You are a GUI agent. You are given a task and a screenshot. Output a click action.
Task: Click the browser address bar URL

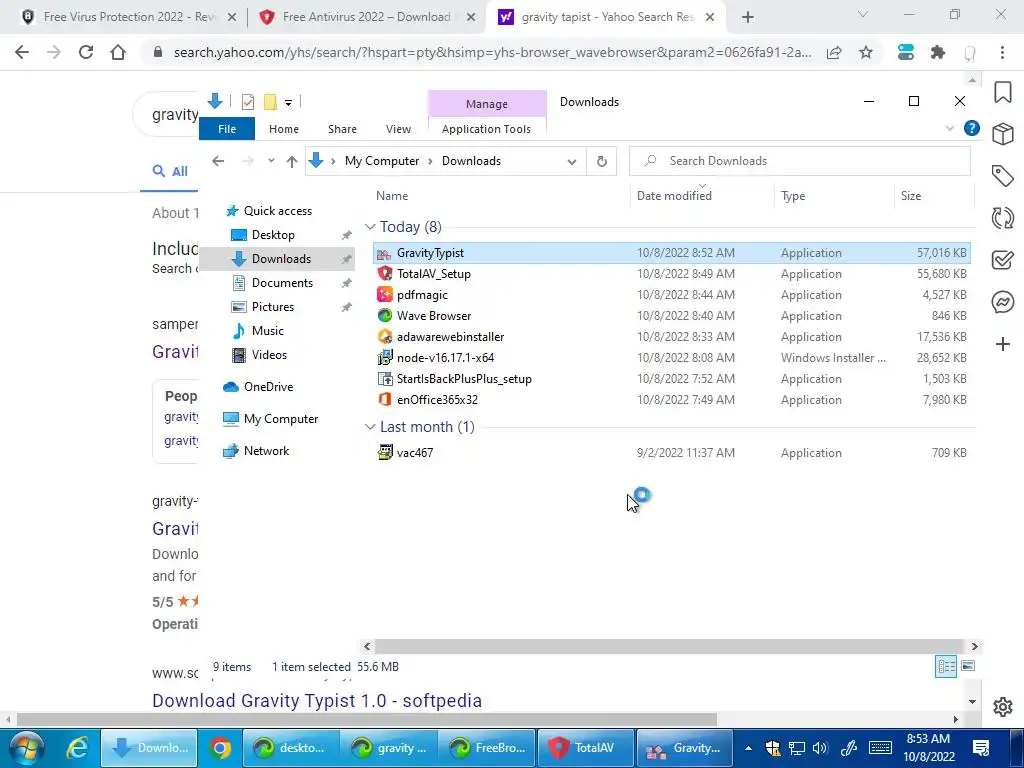click(x=492, y=52)
